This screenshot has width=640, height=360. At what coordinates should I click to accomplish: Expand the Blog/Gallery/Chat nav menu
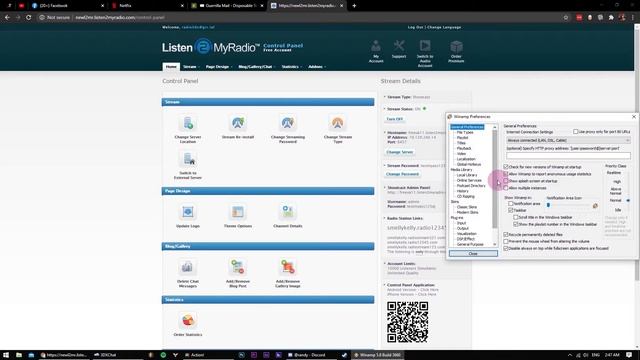click(x=257, y=67)
